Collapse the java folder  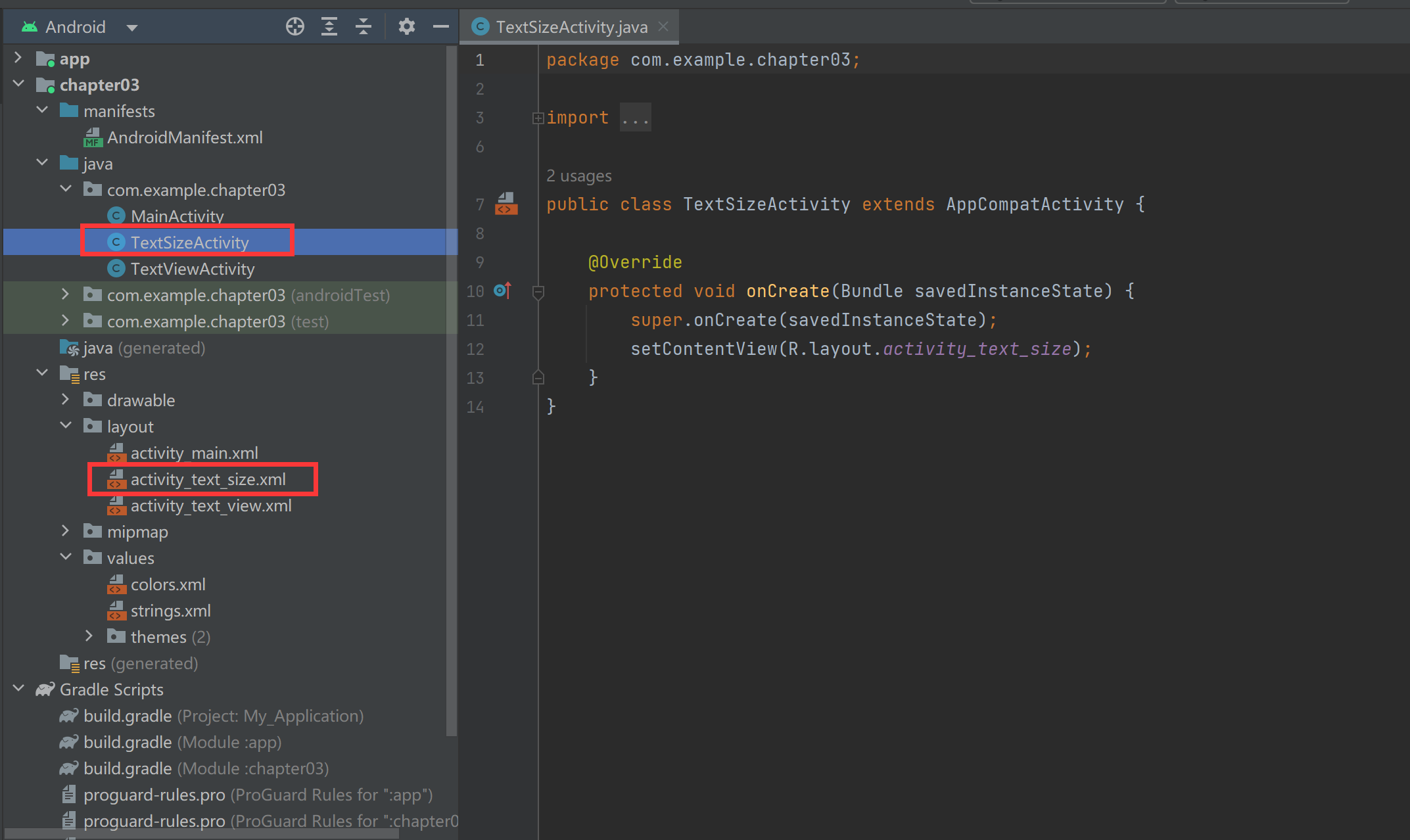pos(42,163)
